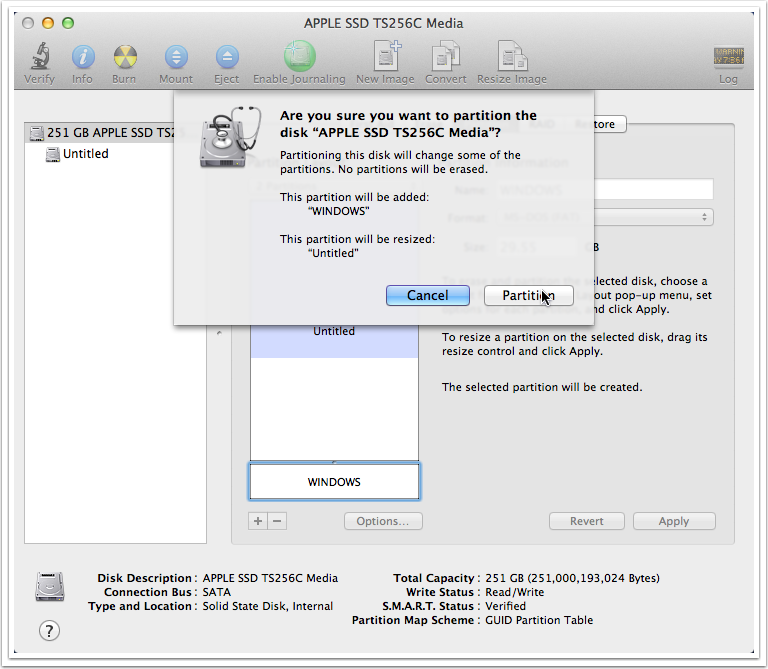Open Help with the question mark button
Image resolution: width=768 pixels, height=669 pixels.
(x=49, y=630)
